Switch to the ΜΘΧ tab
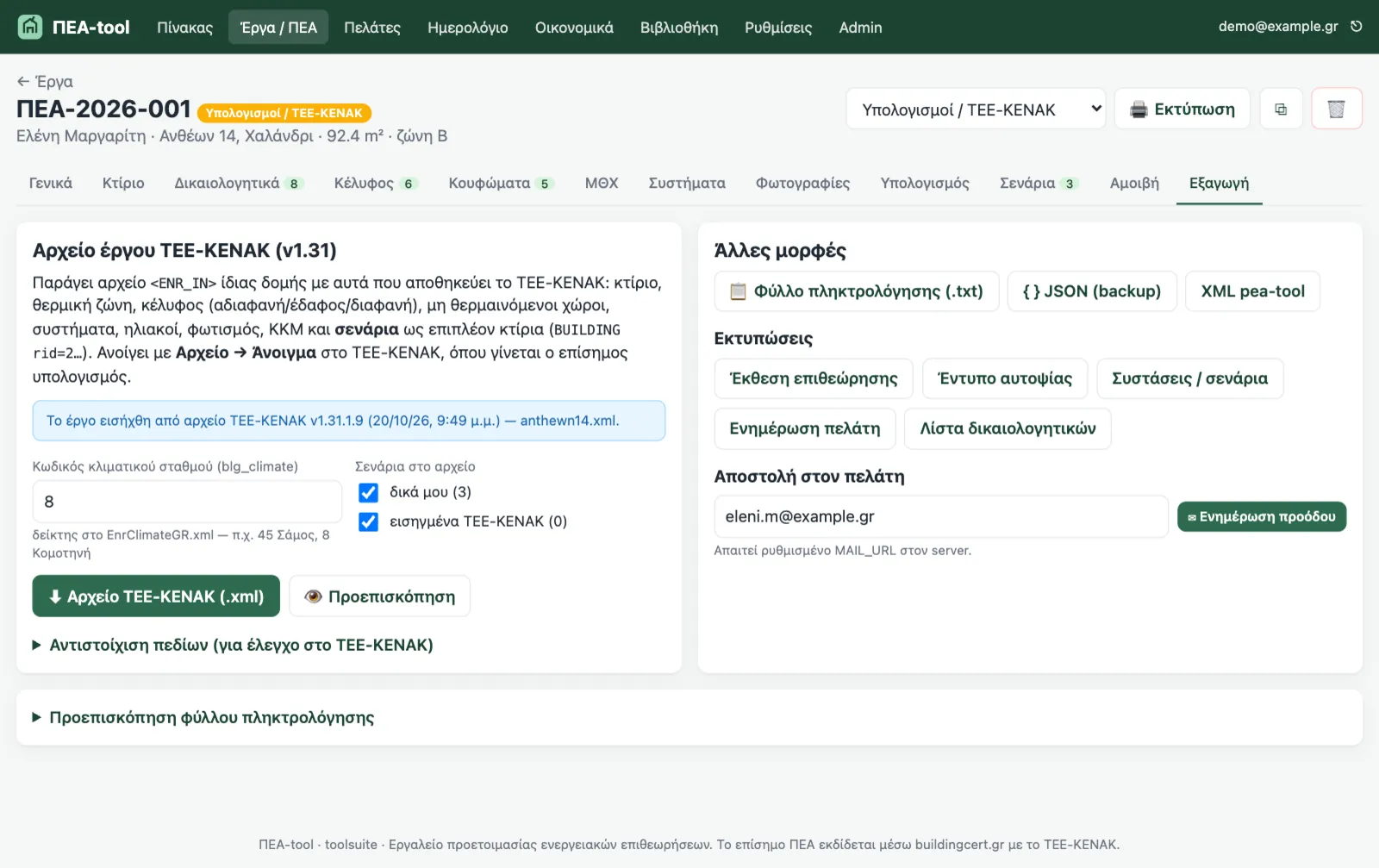 click(602, 183)
